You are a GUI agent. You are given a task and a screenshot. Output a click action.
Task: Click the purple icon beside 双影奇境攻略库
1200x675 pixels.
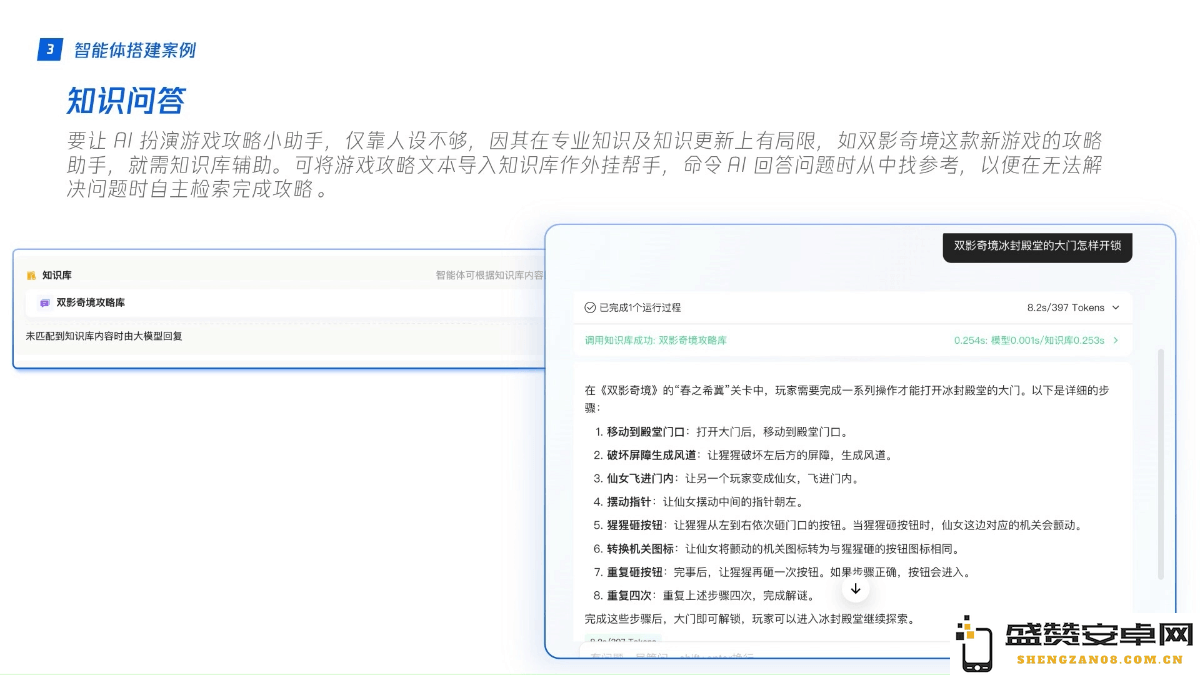[44, 302]
